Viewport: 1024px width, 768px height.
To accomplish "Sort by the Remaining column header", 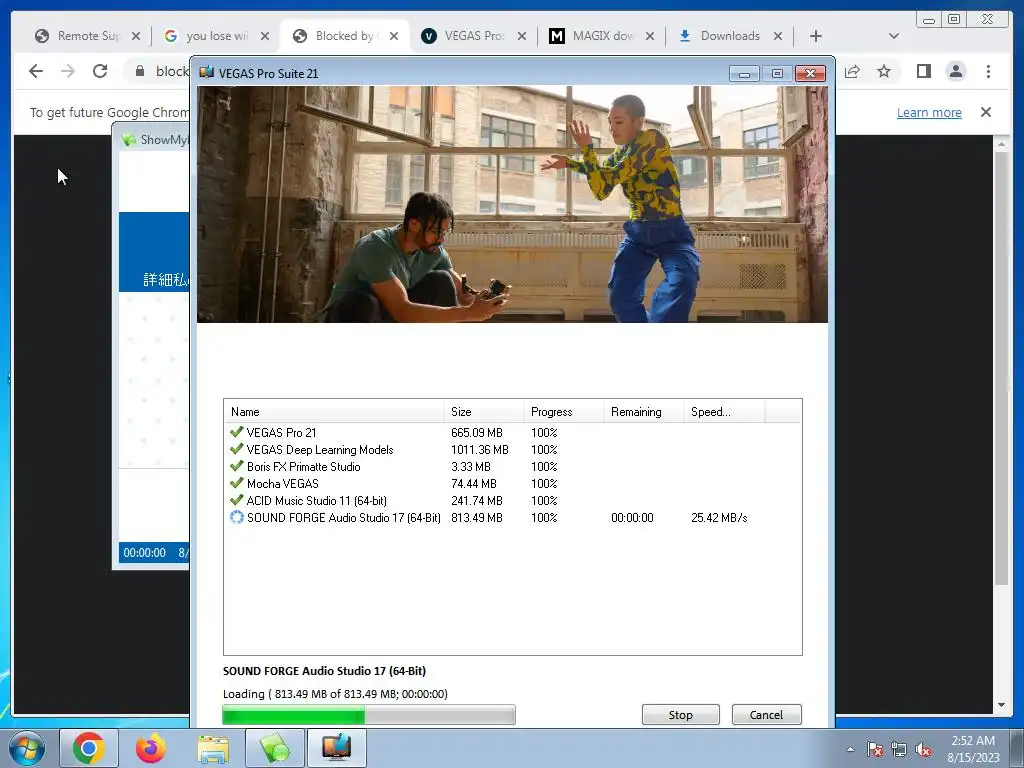I will 644,411.
